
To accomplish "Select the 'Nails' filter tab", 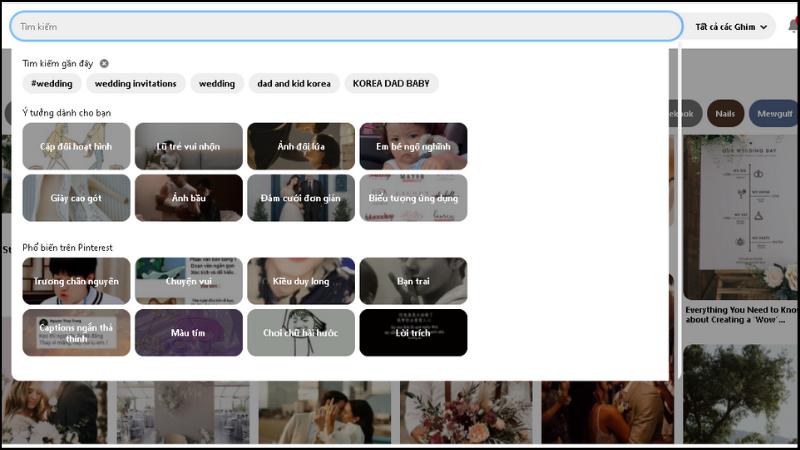I will point(725,114).
